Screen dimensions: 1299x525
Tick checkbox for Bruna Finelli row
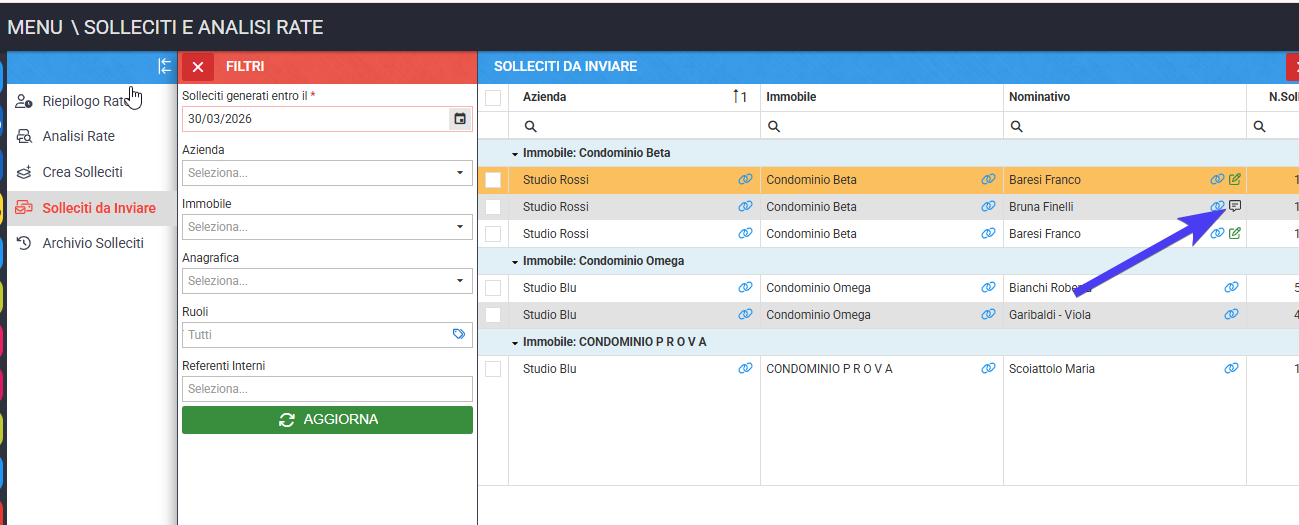pos(493,207)
